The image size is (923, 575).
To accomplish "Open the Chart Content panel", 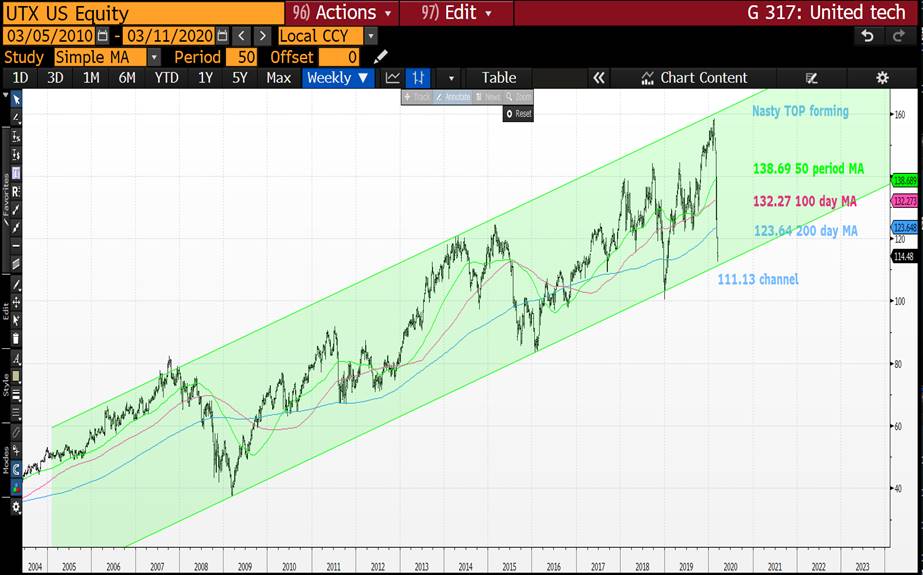I will [695, 78].
